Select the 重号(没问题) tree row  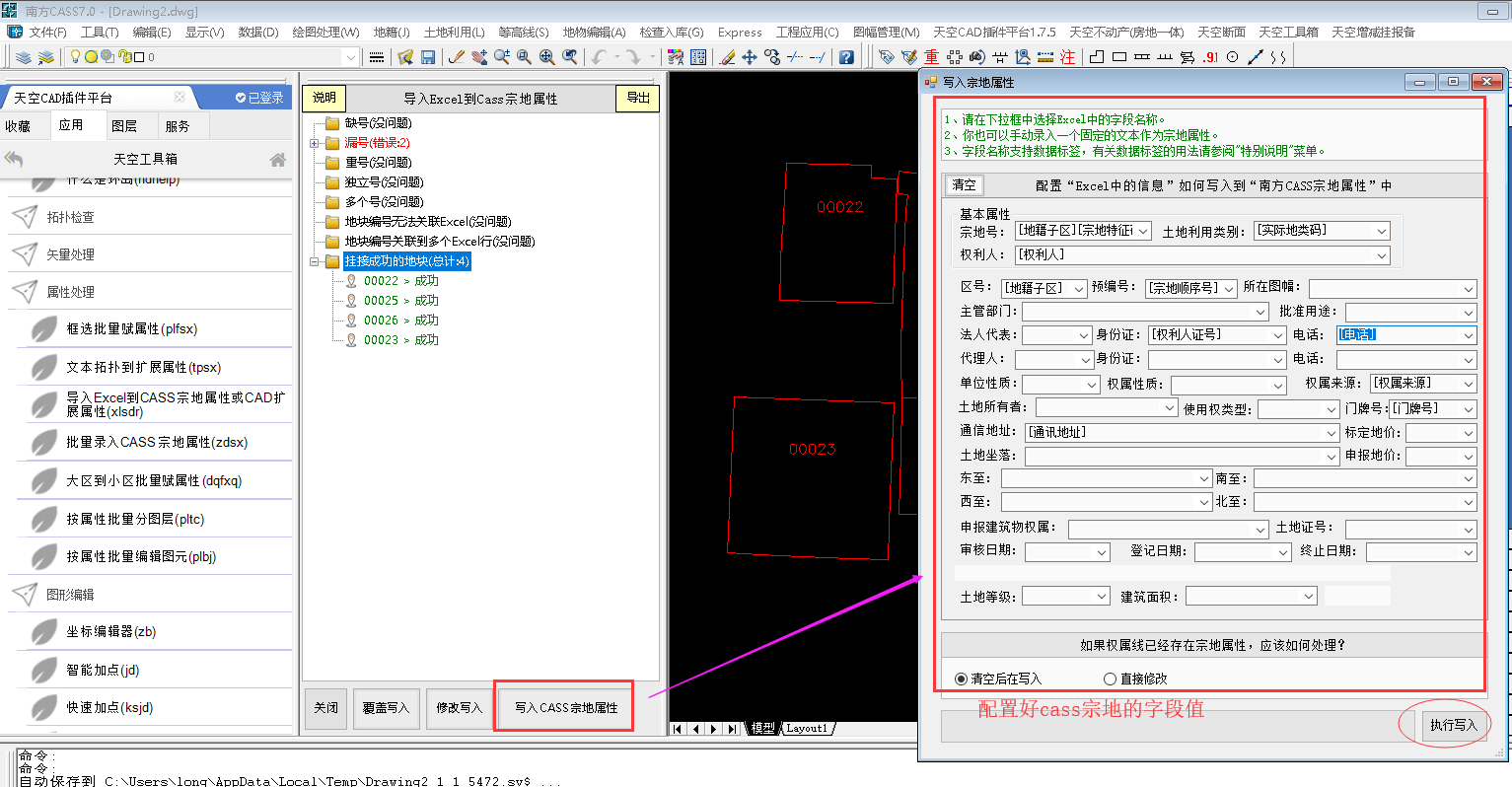click(378, 163)
